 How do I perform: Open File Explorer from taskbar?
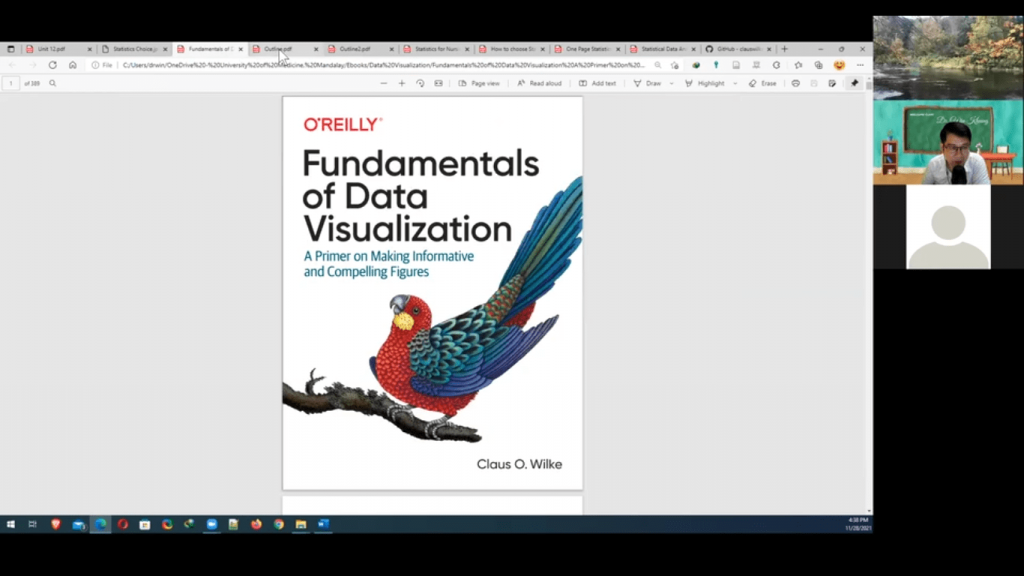click(x=301, y=524)
